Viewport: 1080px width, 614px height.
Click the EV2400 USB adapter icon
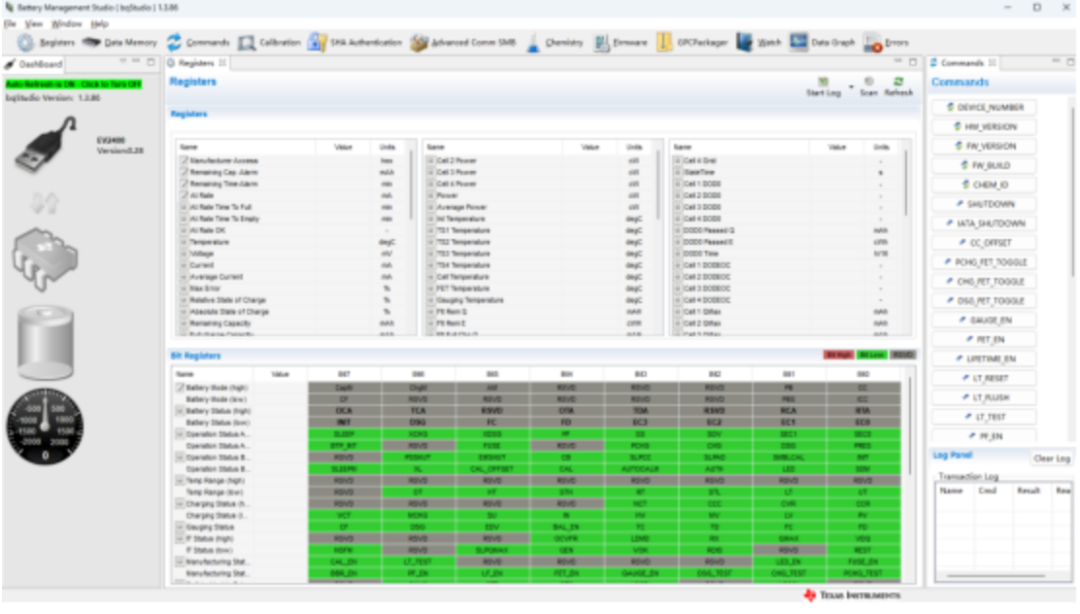point(45,145)
